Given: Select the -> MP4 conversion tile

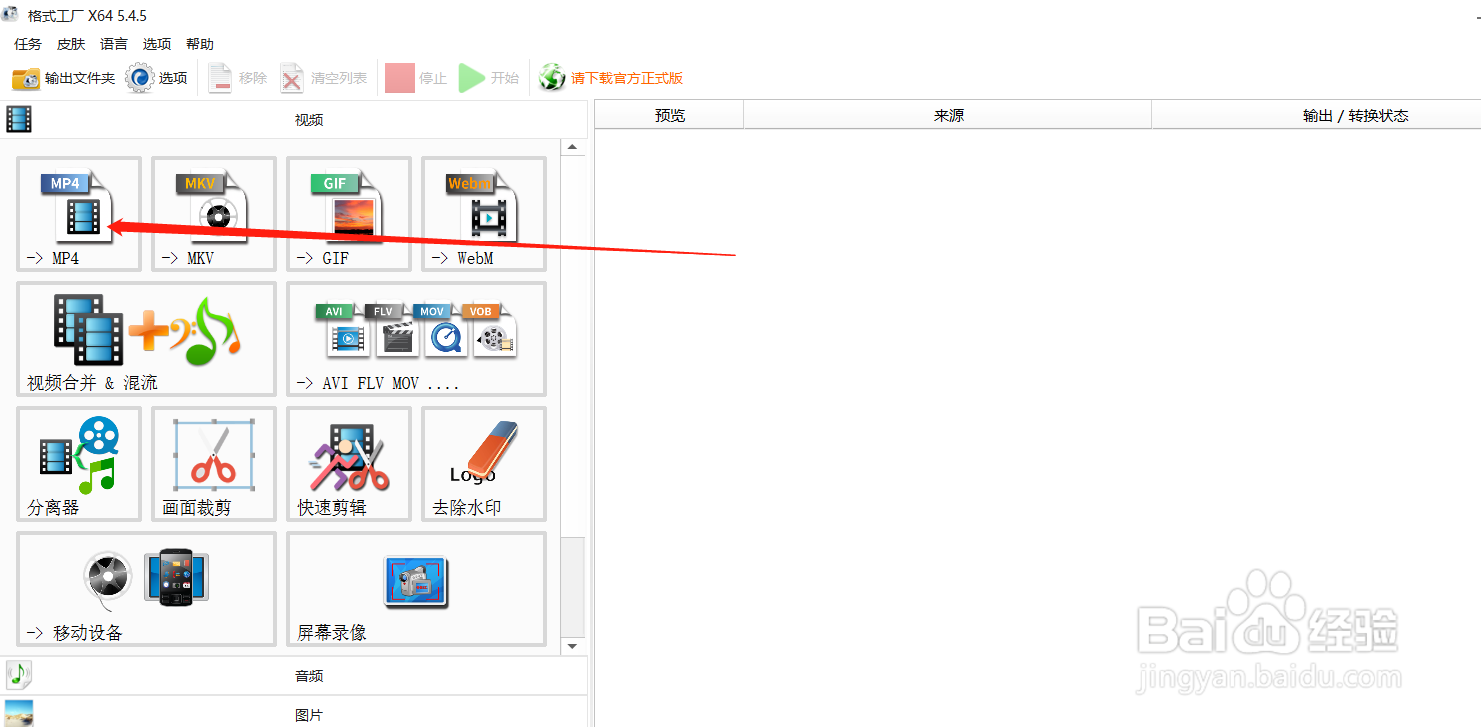Looking at the screenshot, I should (x=79, y=214).
